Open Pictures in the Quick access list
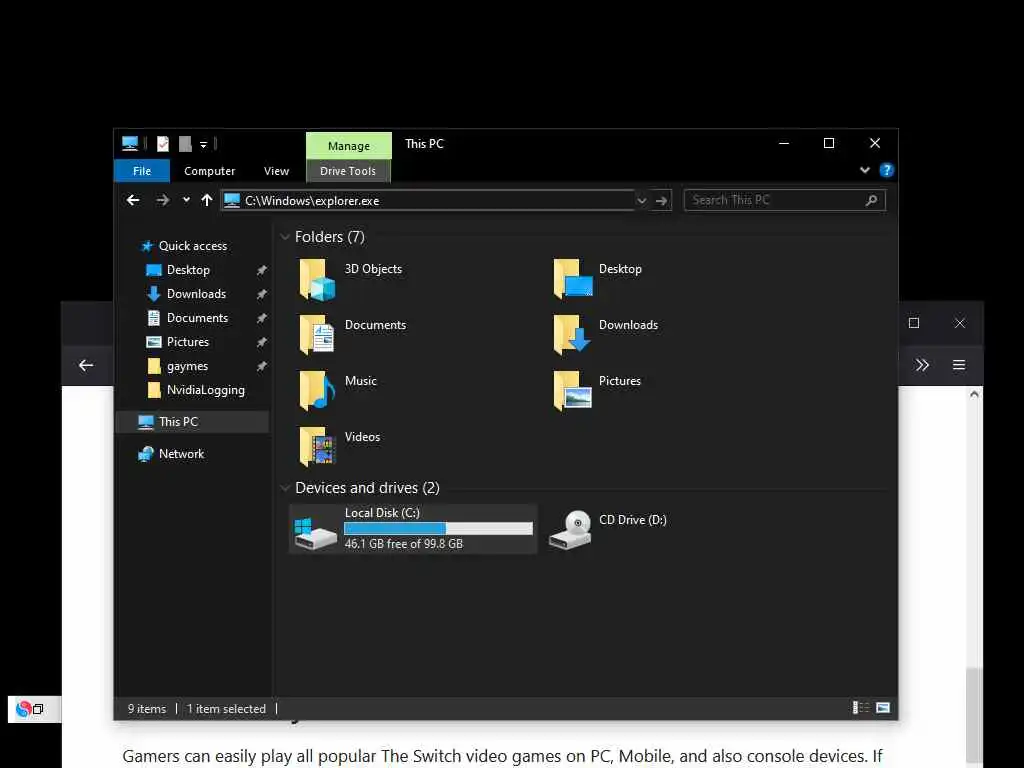This screenshot has width=1024, height=768. pos(187,342)
